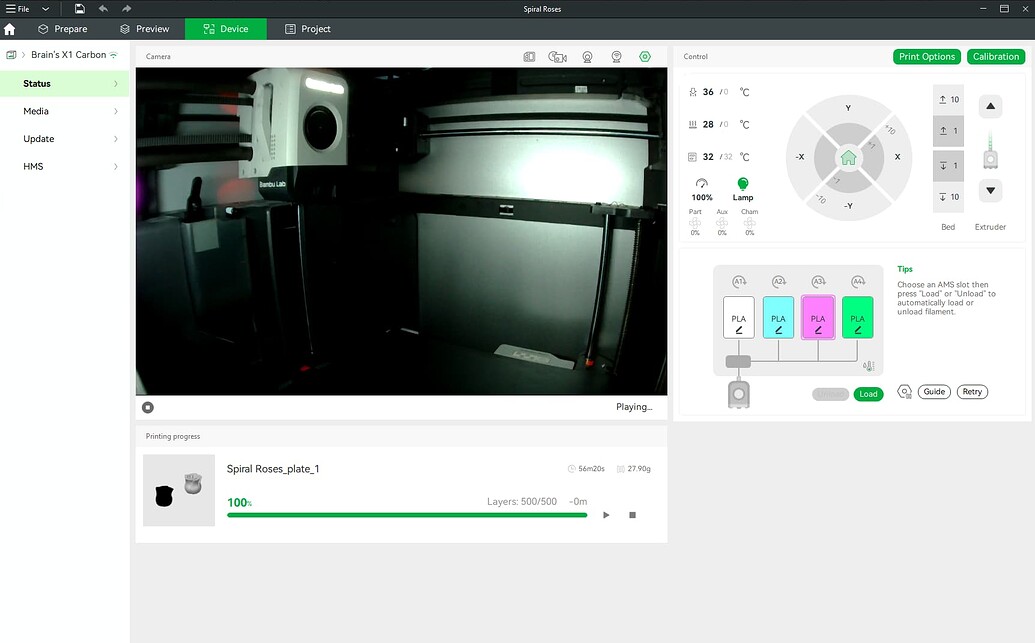Move the bed up 10

[949, 100]
